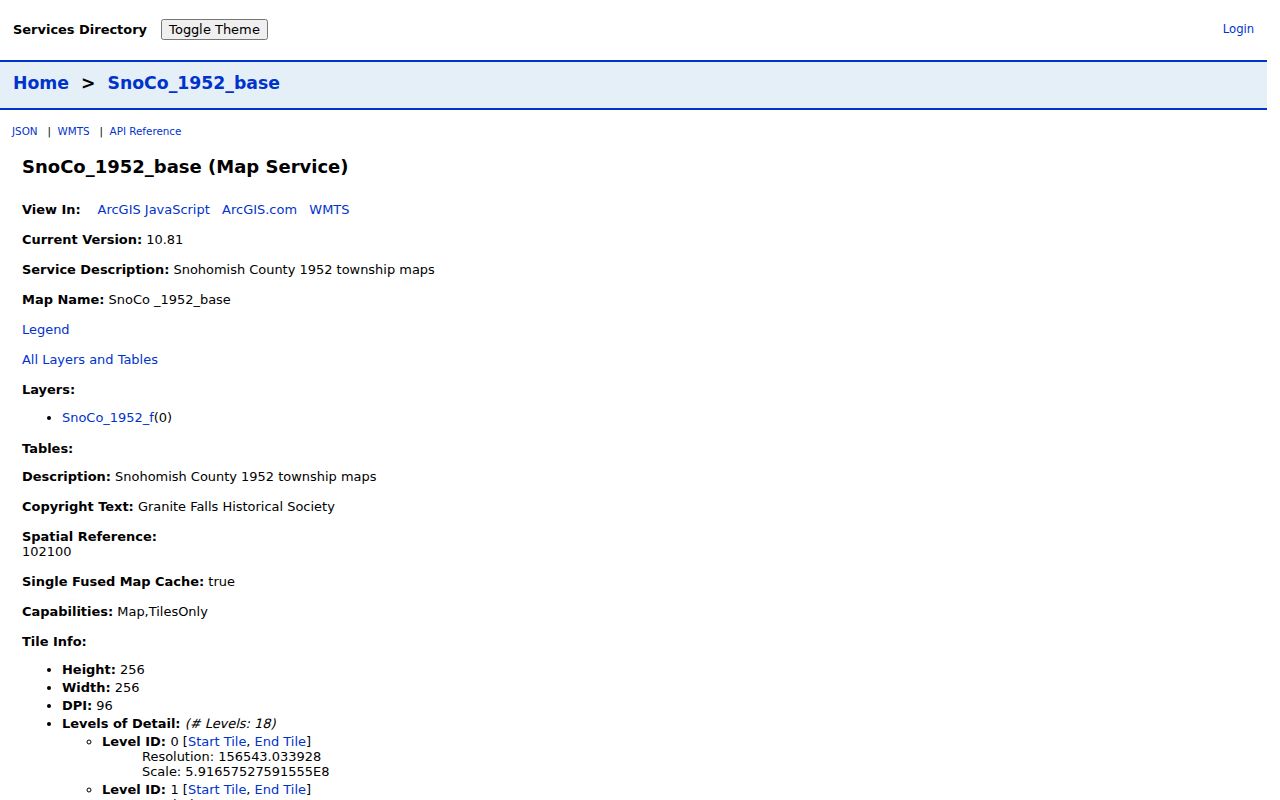Open Start Tile for Level ID 0

pyautogui.click(x=217, y=742)
